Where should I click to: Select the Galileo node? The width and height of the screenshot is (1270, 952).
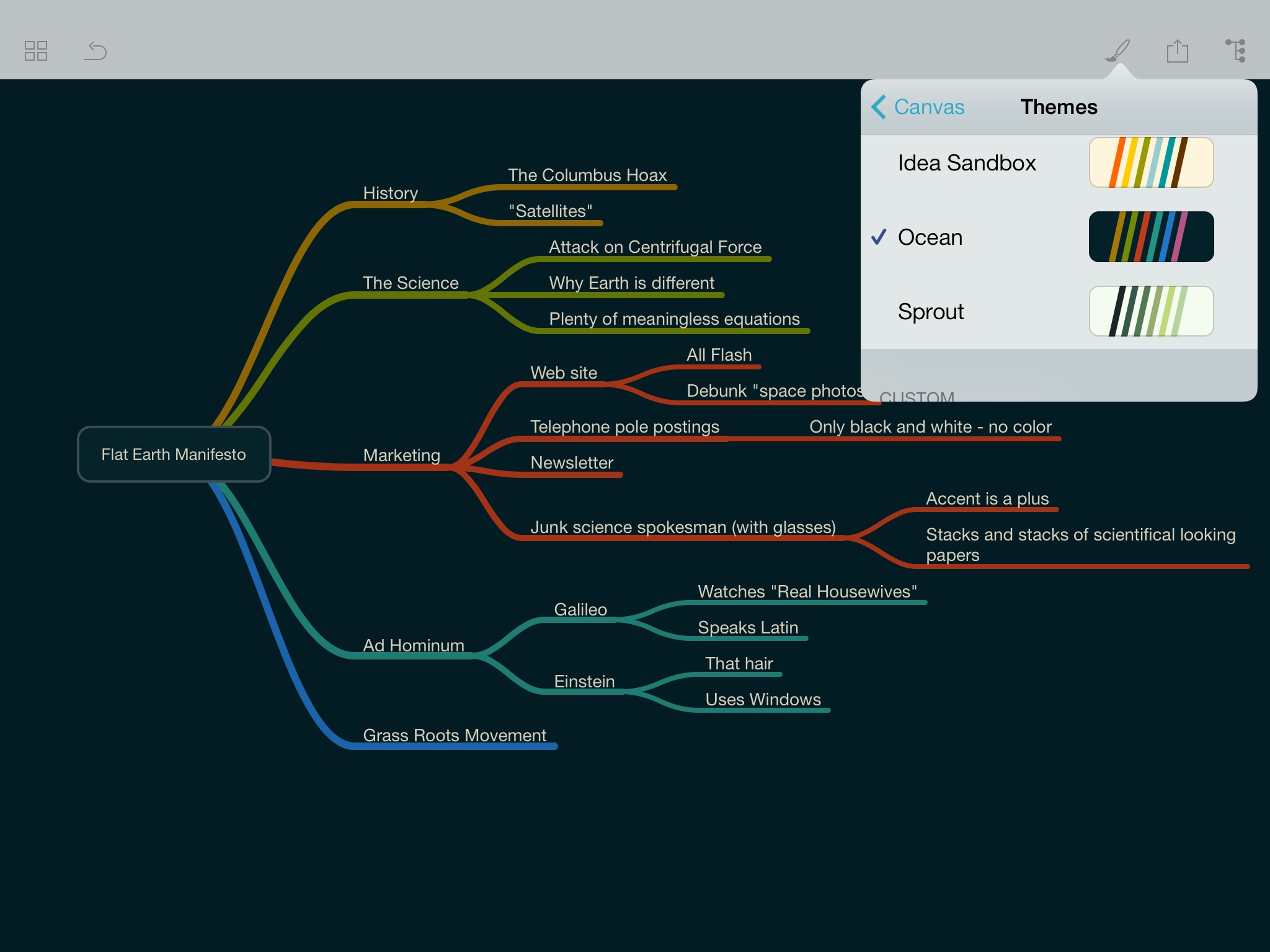(x=580, y=610)
